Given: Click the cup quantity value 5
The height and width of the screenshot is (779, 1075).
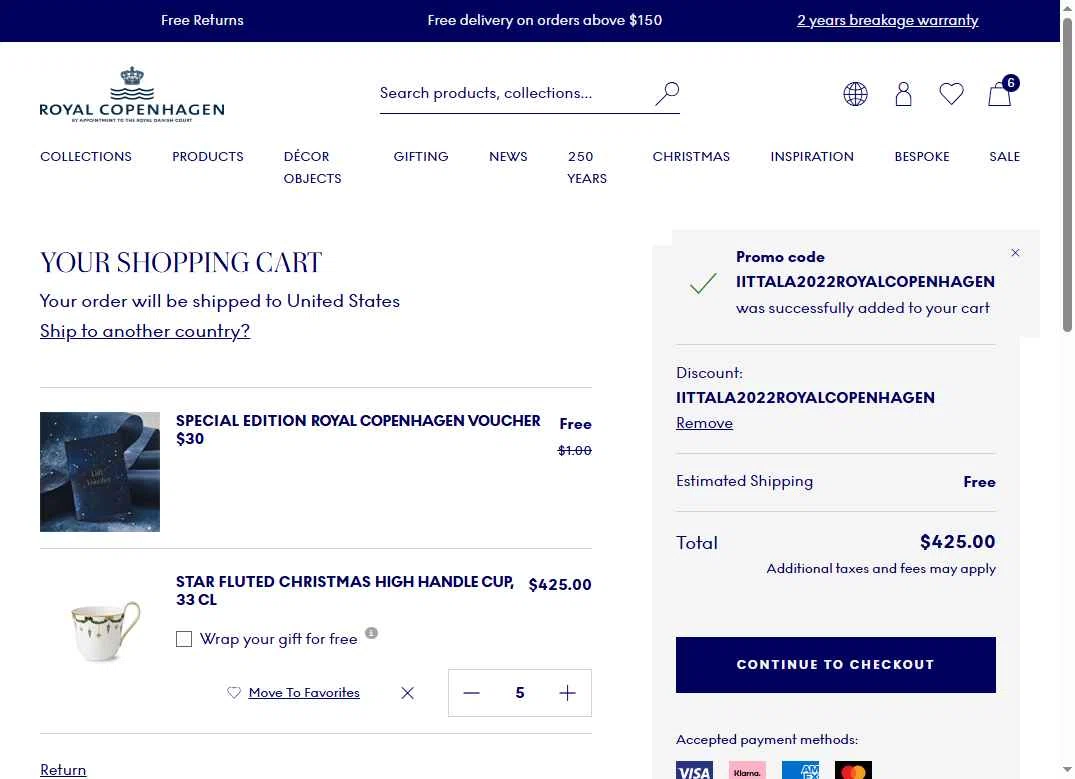Looking at the screenshot, I should 520,693.
